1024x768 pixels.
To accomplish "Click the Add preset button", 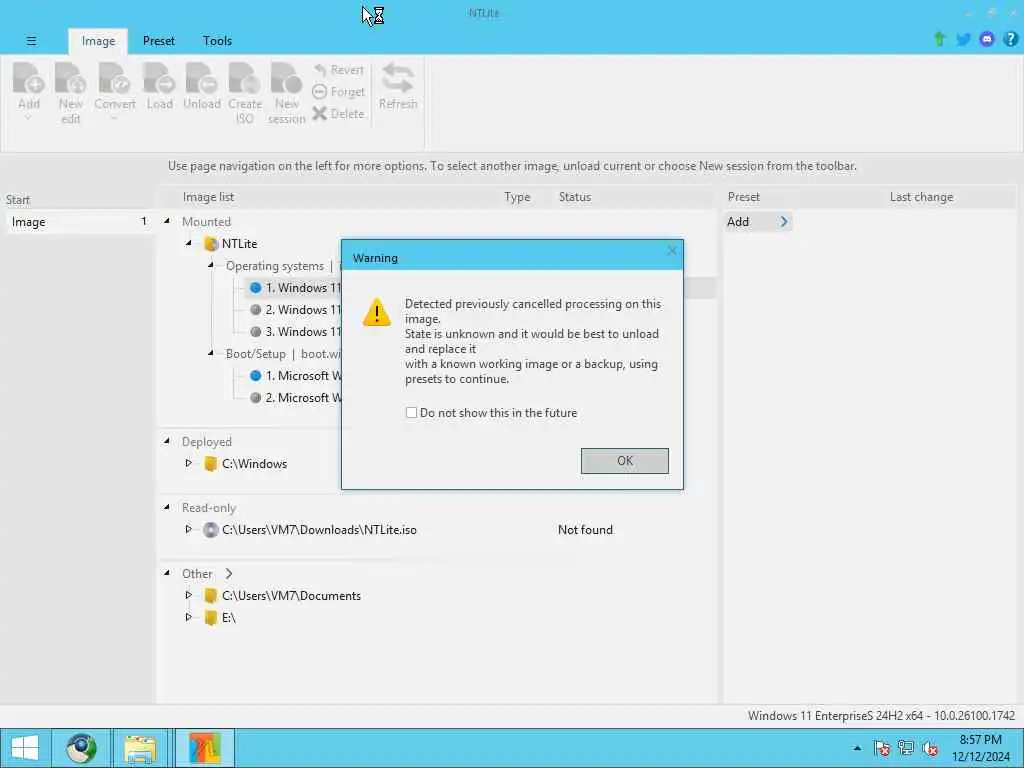I will point(758,222).
